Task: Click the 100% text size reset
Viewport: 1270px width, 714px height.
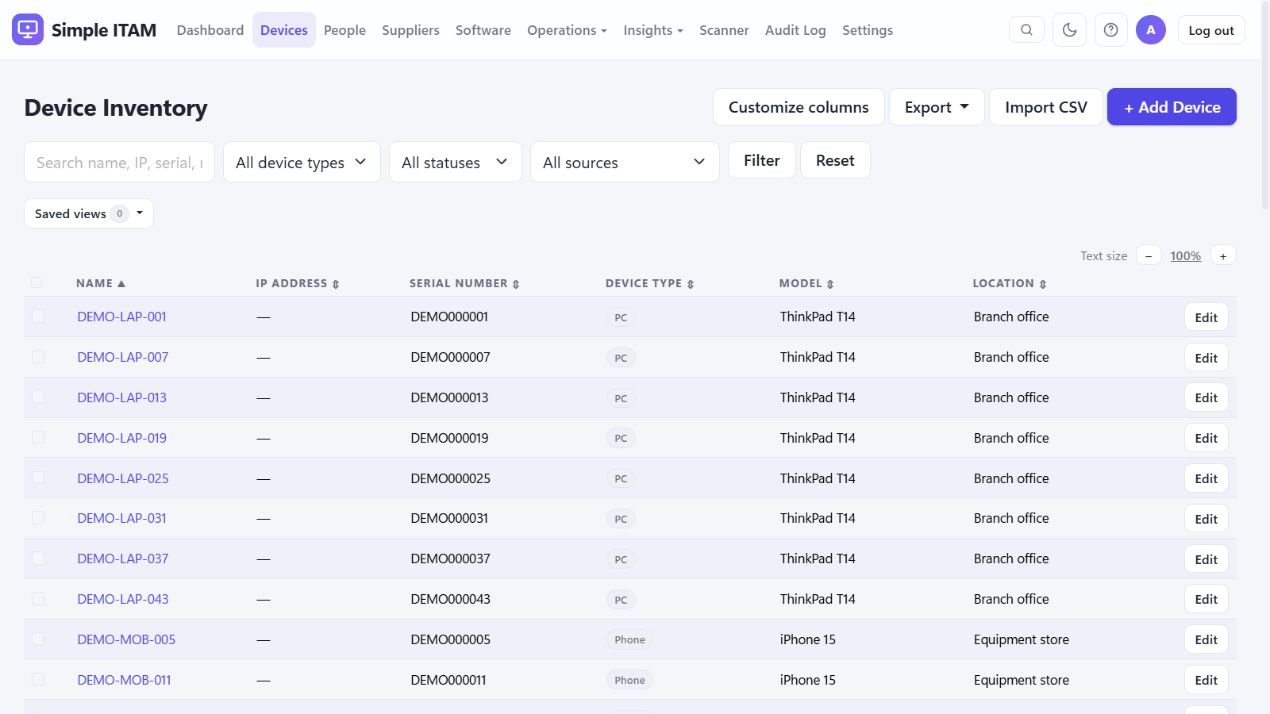Action: pos(1185,256)
